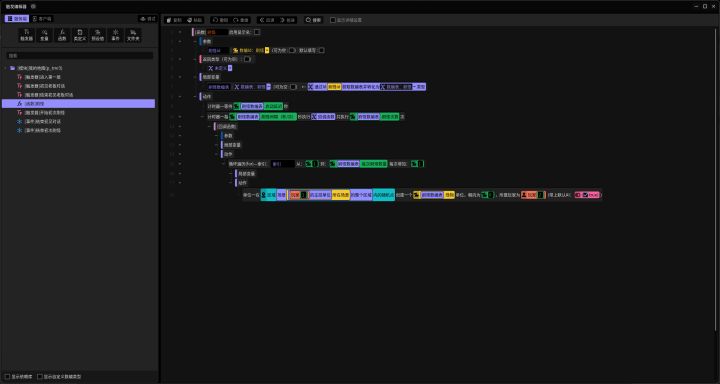Create a new folder (文件夹)
Screen dimensions: 720x384
[133, 35]
